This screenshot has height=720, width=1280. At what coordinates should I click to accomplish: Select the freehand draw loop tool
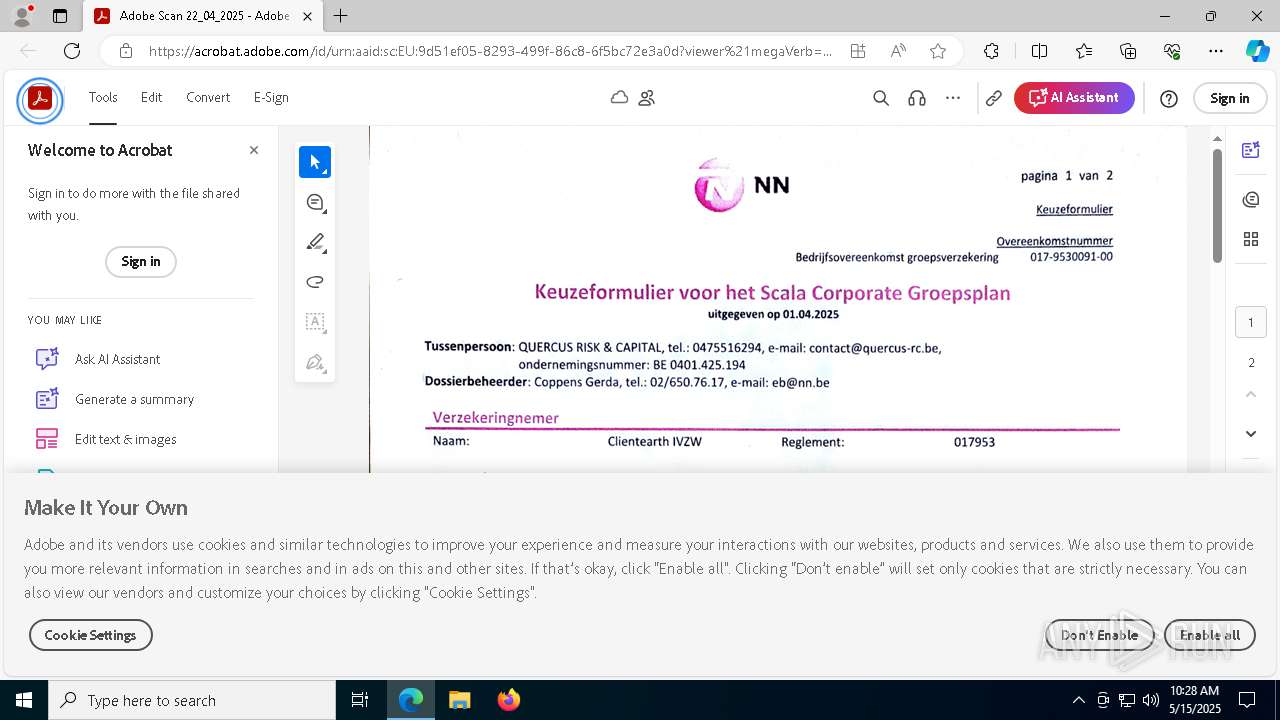(x=315, y=282)
